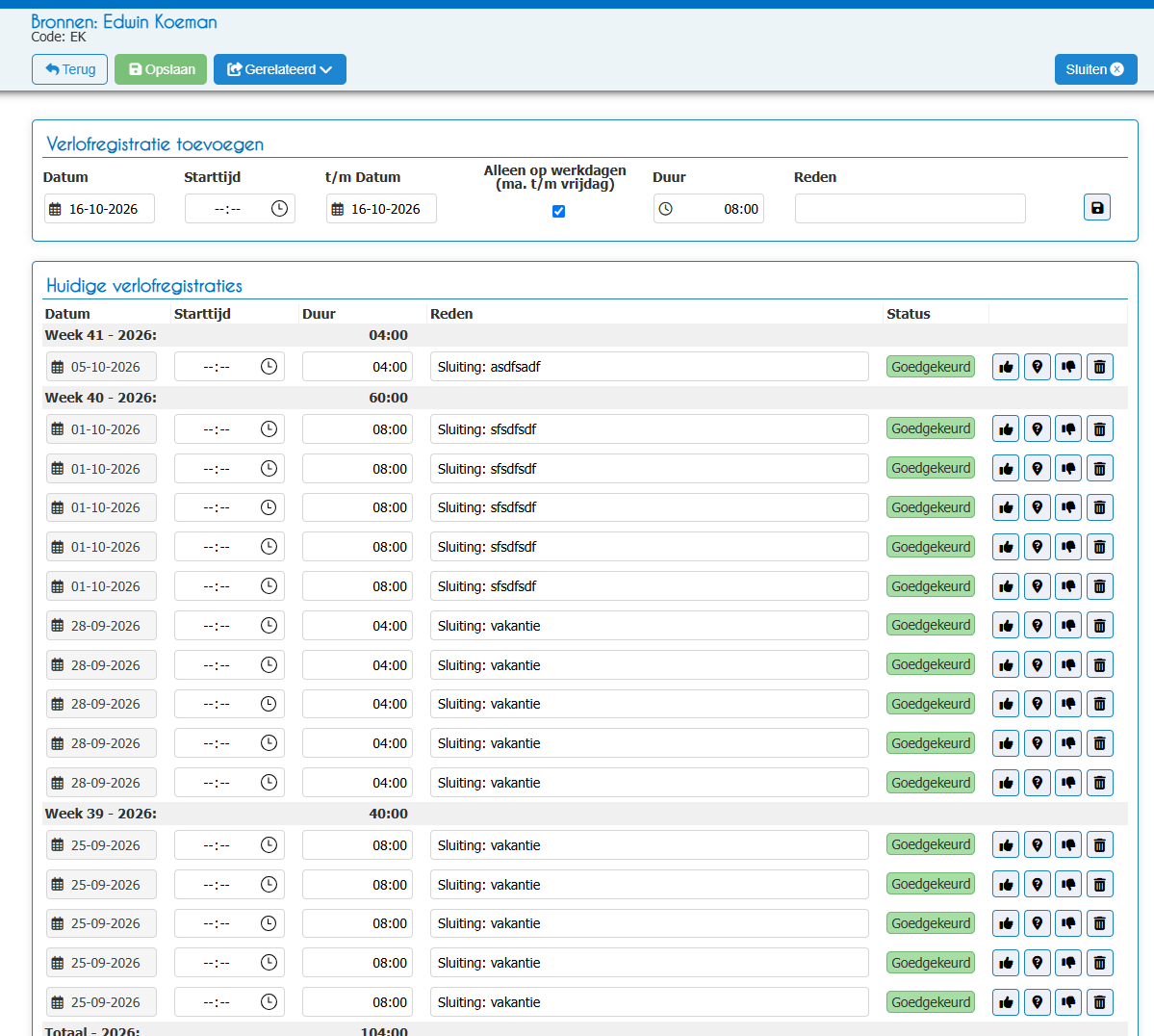Open calendar icon of the t/m Datum field
The width and height of the screenshot is (1154, 1036).
click(338, 209)
